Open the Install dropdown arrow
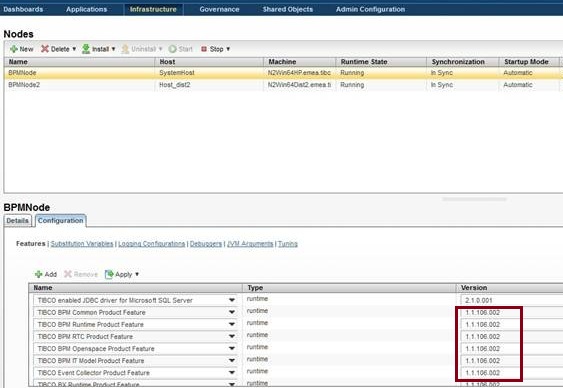This screenshot has width=563, height=388. 113,49
